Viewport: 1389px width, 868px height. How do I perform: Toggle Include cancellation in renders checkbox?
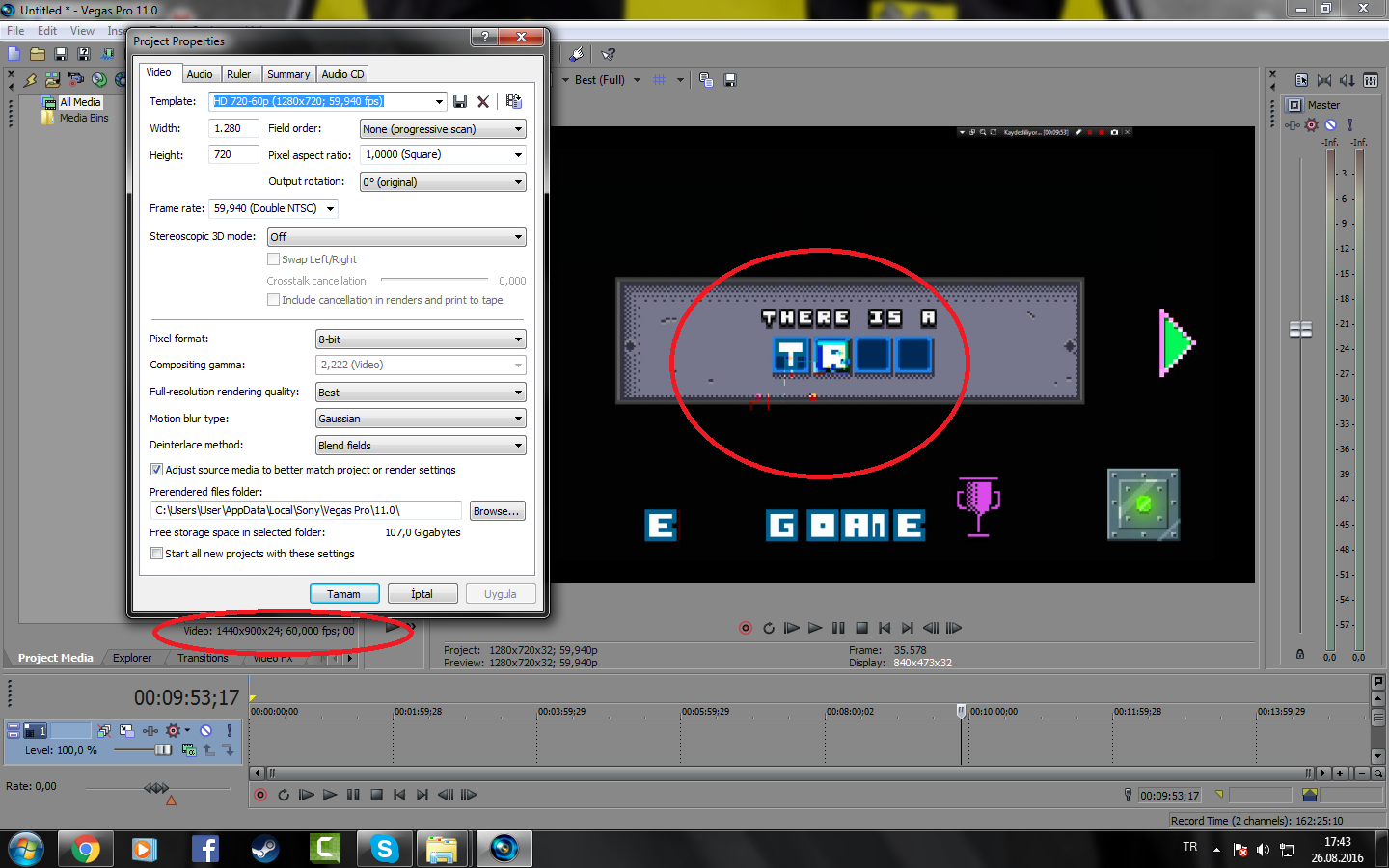pos(274,300)
